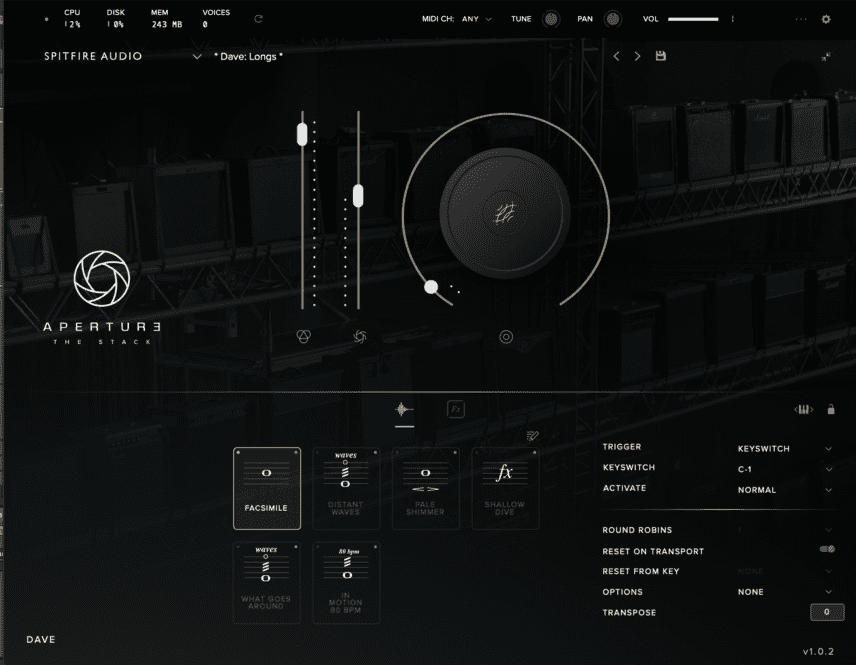Open the Round Robins dropdown
Screen dimensions: 856x665
click(784, 530)
